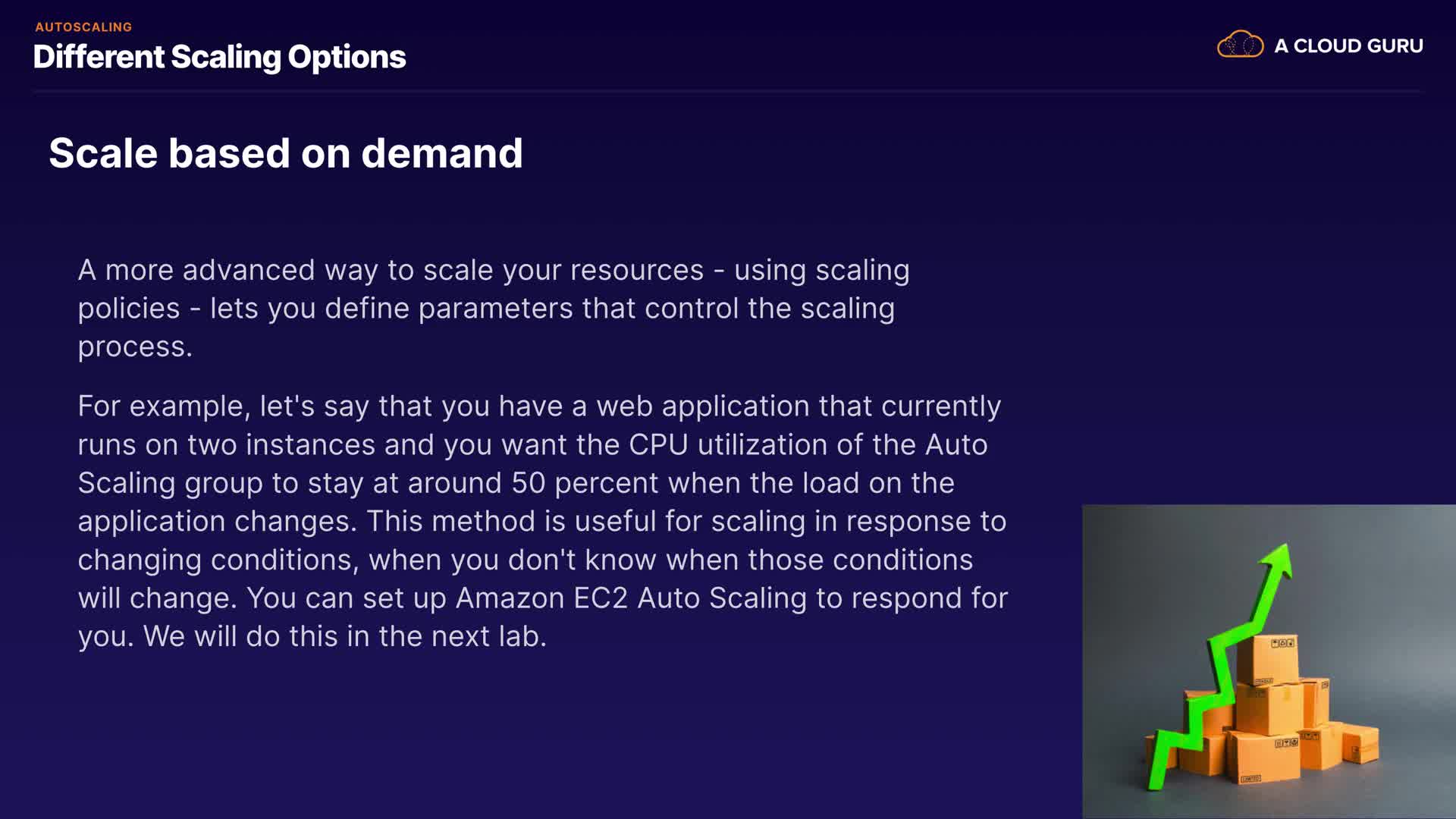Click the words "two instances" in the paragraph
Screen dimensions: 1456x819
pyautogui.click(x=281, y=445)
